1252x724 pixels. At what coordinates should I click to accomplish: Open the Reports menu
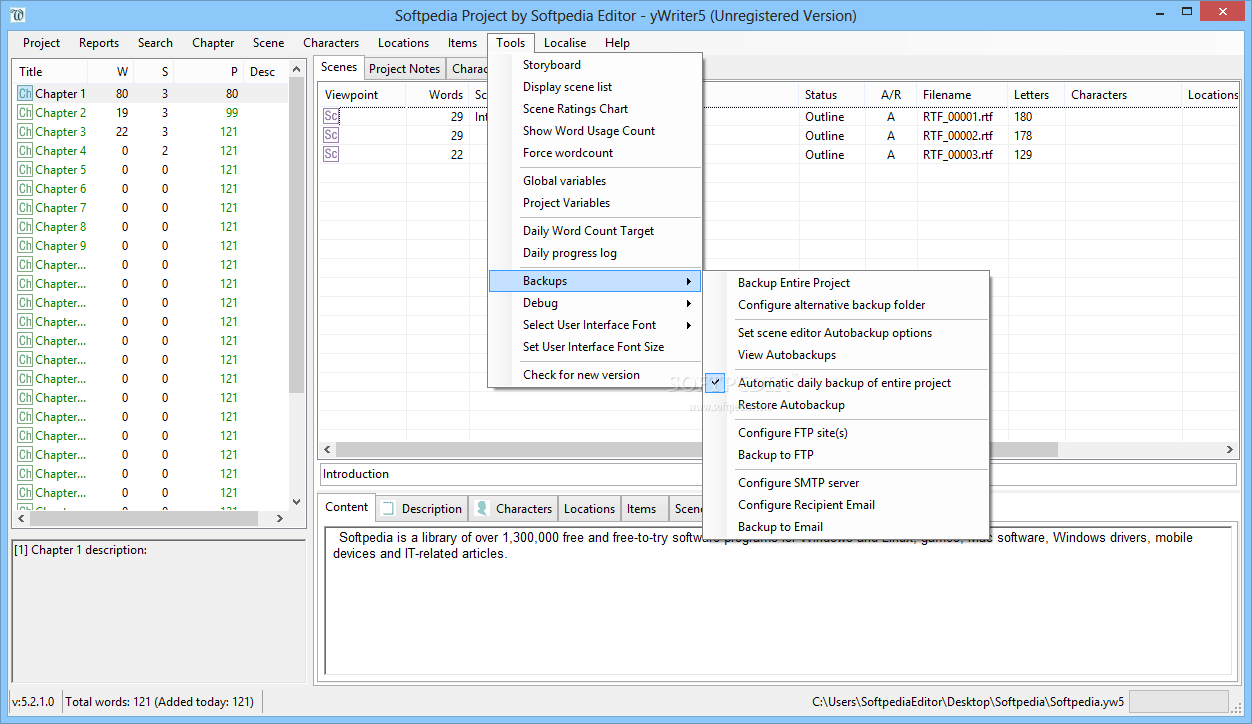(99, 43)
